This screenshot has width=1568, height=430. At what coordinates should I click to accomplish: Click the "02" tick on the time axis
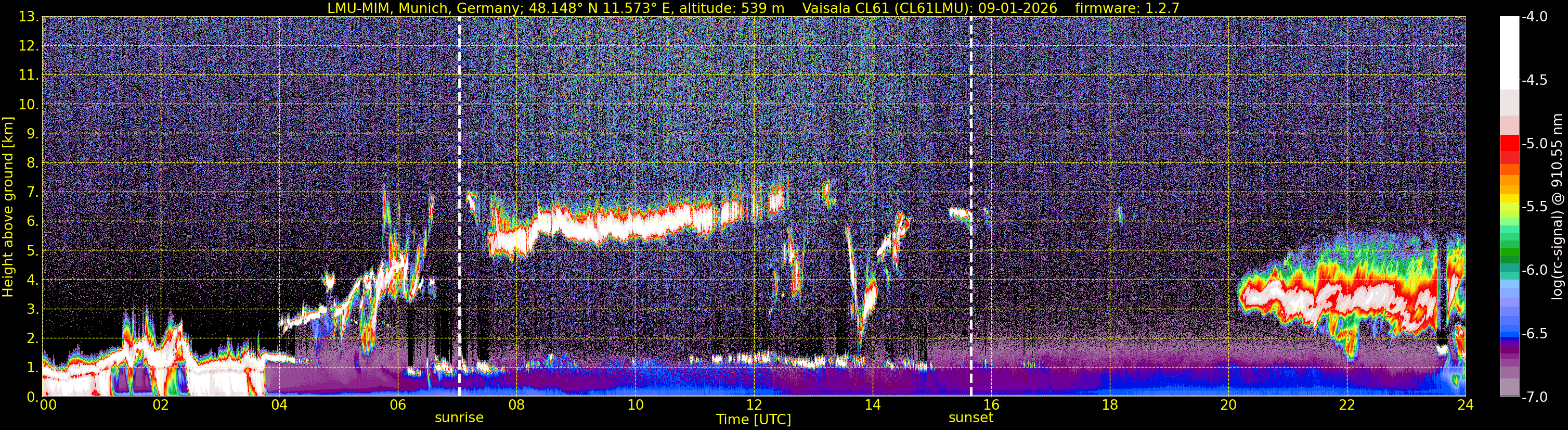point(161,404)
